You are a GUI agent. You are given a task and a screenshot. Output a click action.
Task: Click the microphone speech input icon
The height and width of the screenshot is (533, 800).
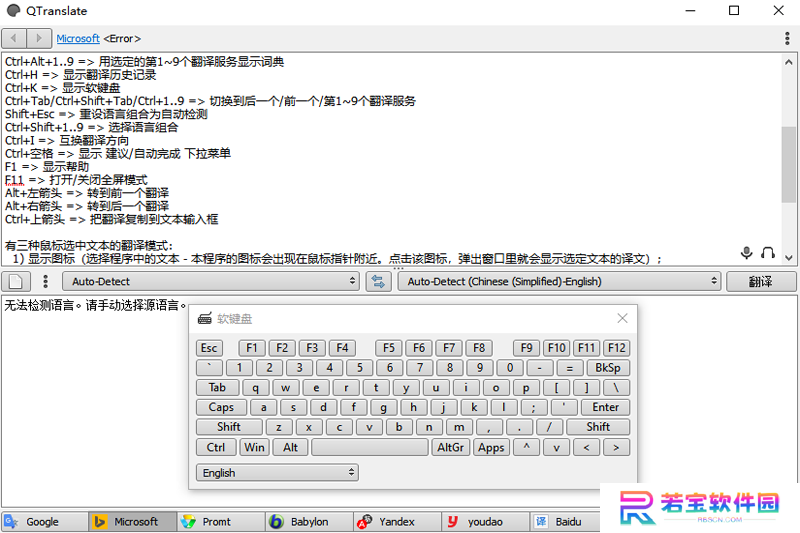coord(746,252)
